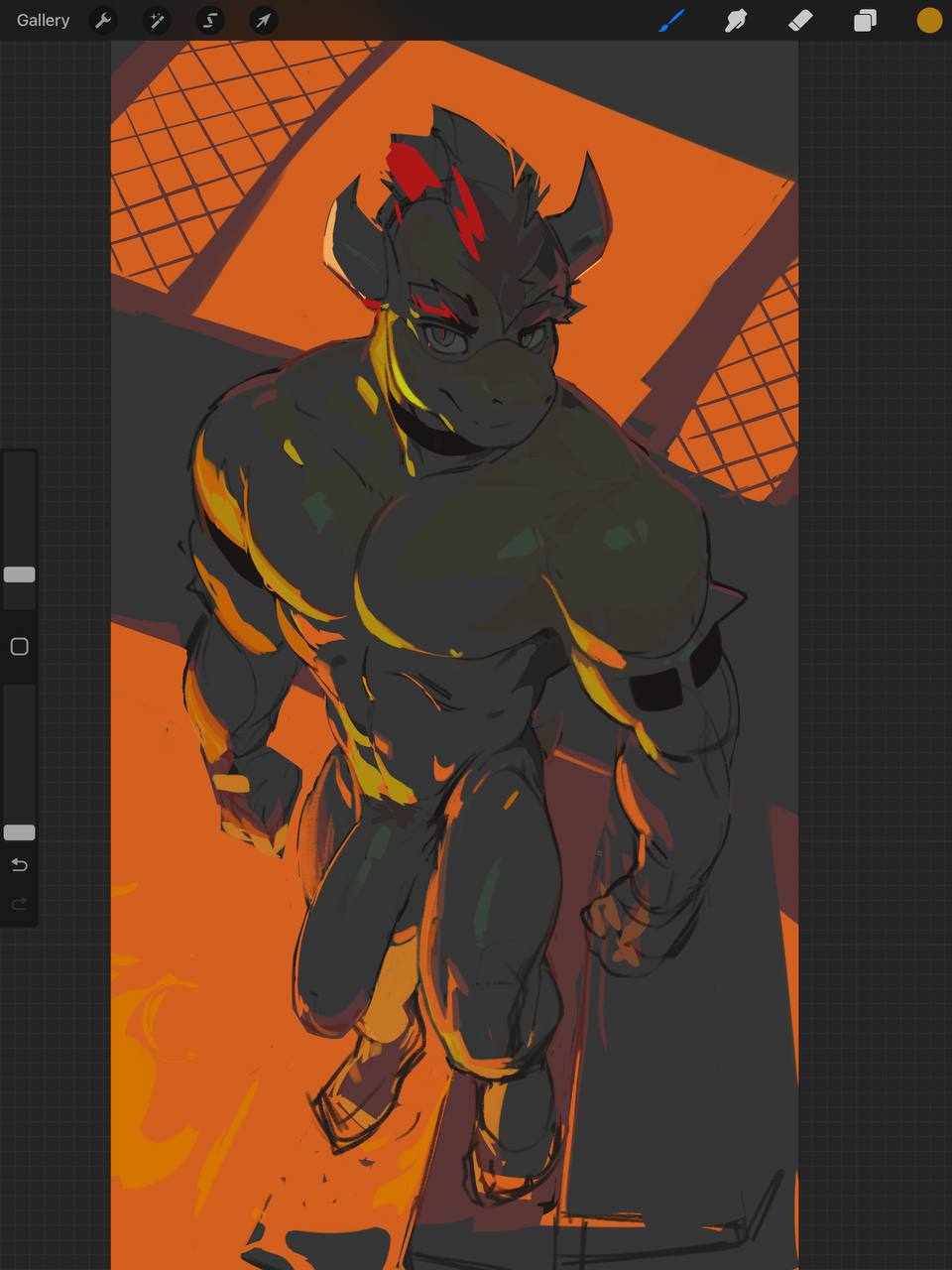The height and width of the screenshot is (1270, 952).
Task: Select the Eraser tool
Action: point(800,20)
